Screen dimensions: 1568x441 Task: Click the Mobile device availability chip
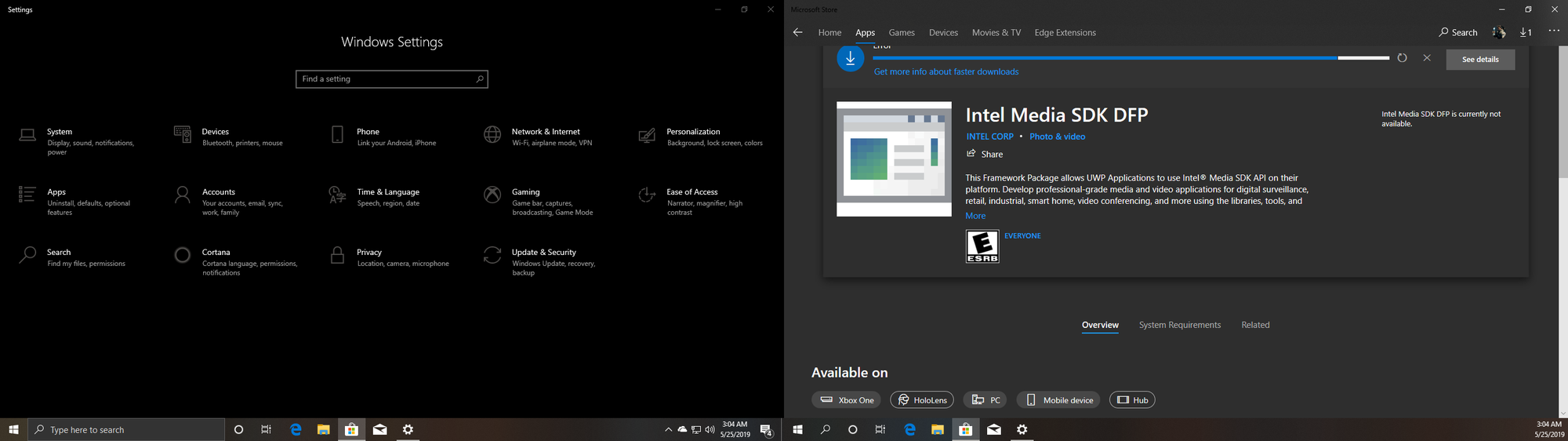[1058, 399]
